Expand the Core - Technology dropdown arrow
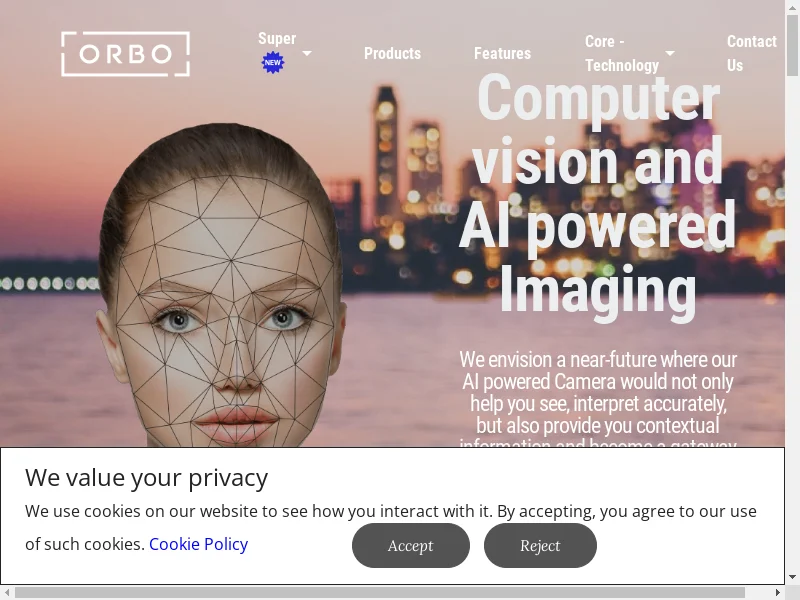This screenshot has height=600, width=800. coord(670,53)
